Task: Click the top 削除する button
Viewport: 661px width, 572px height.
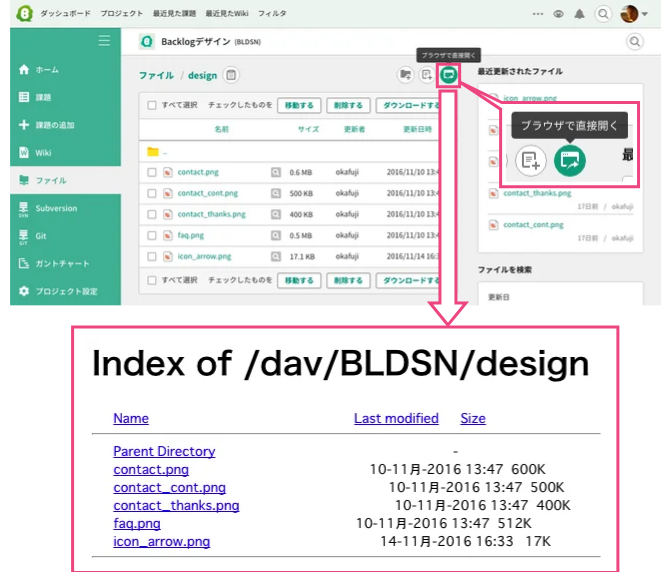Action: [348, 105]
